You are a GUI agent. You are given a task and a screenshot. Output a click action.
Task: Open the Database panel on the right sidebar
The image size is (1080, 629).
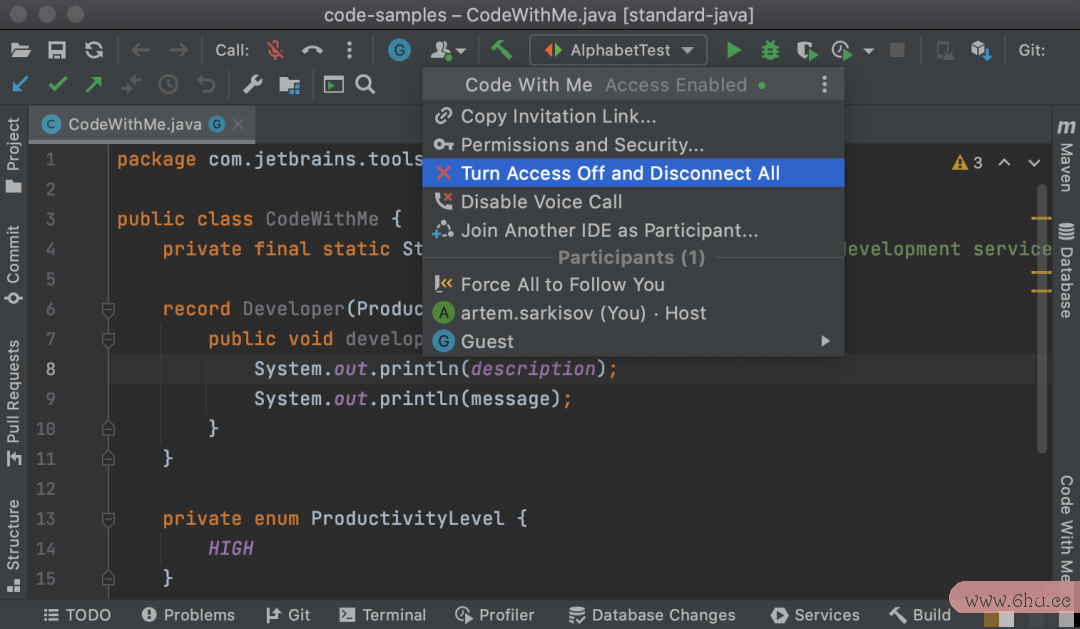(1066, 270)
